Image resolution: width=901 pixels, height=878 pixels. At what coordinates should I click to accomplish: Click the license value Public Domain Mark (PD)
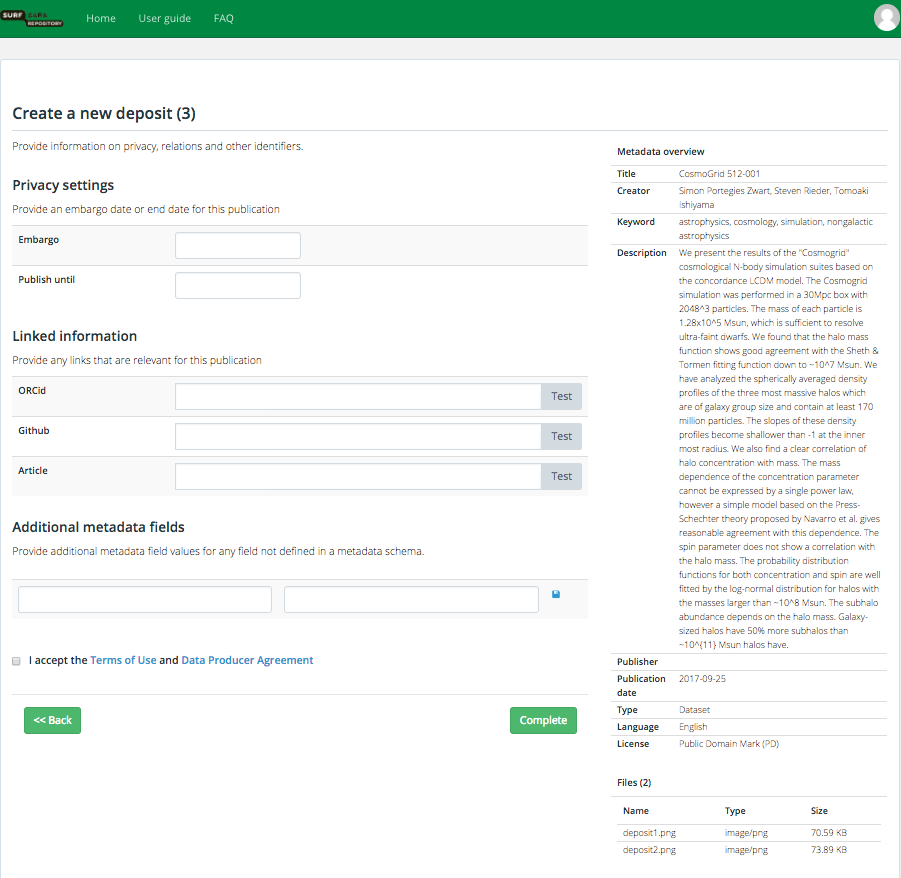(729, 744)
